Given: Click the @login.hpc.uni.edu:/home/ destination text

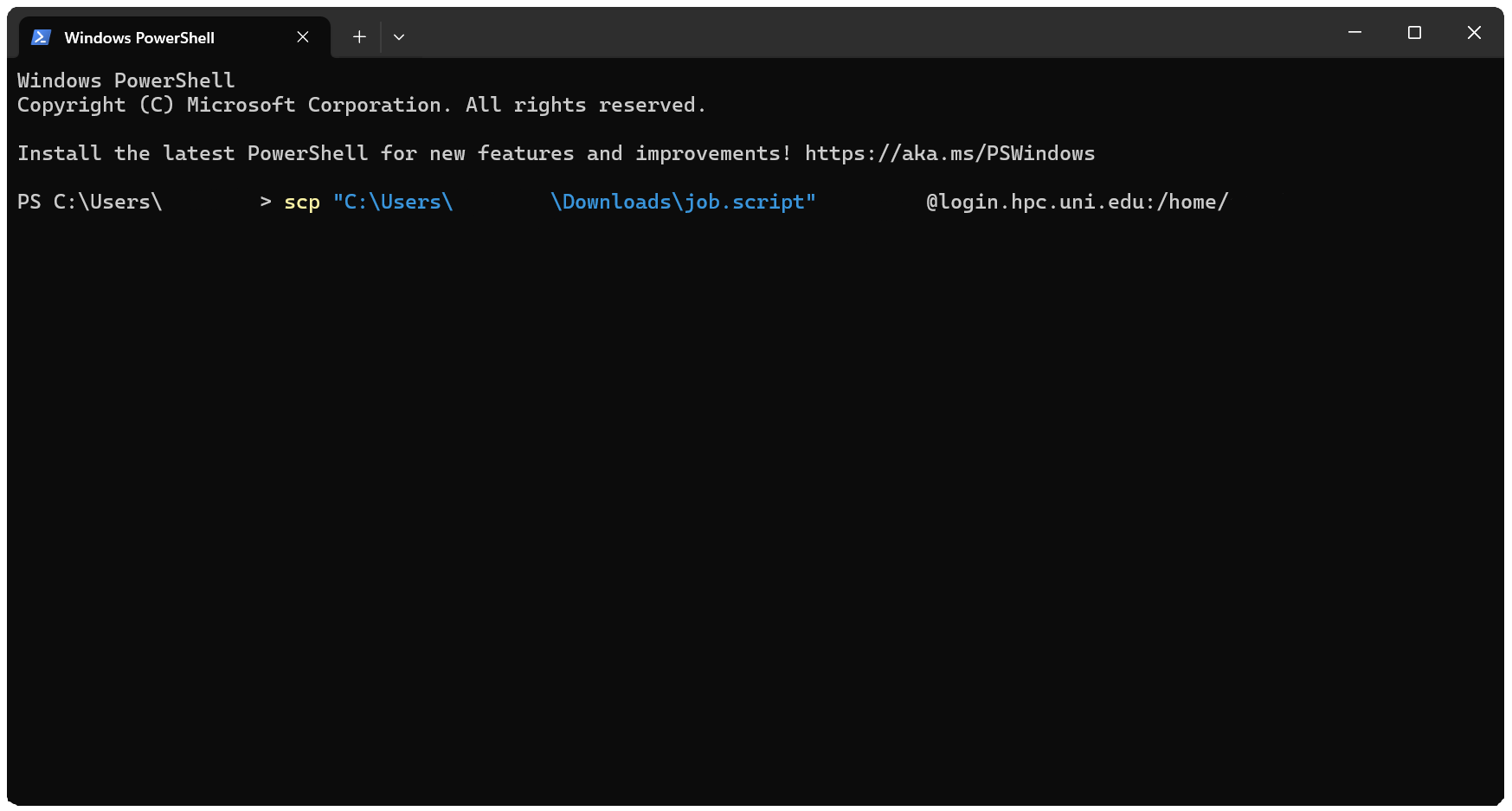Looking at the screenshot, I should coord(1077,203).
